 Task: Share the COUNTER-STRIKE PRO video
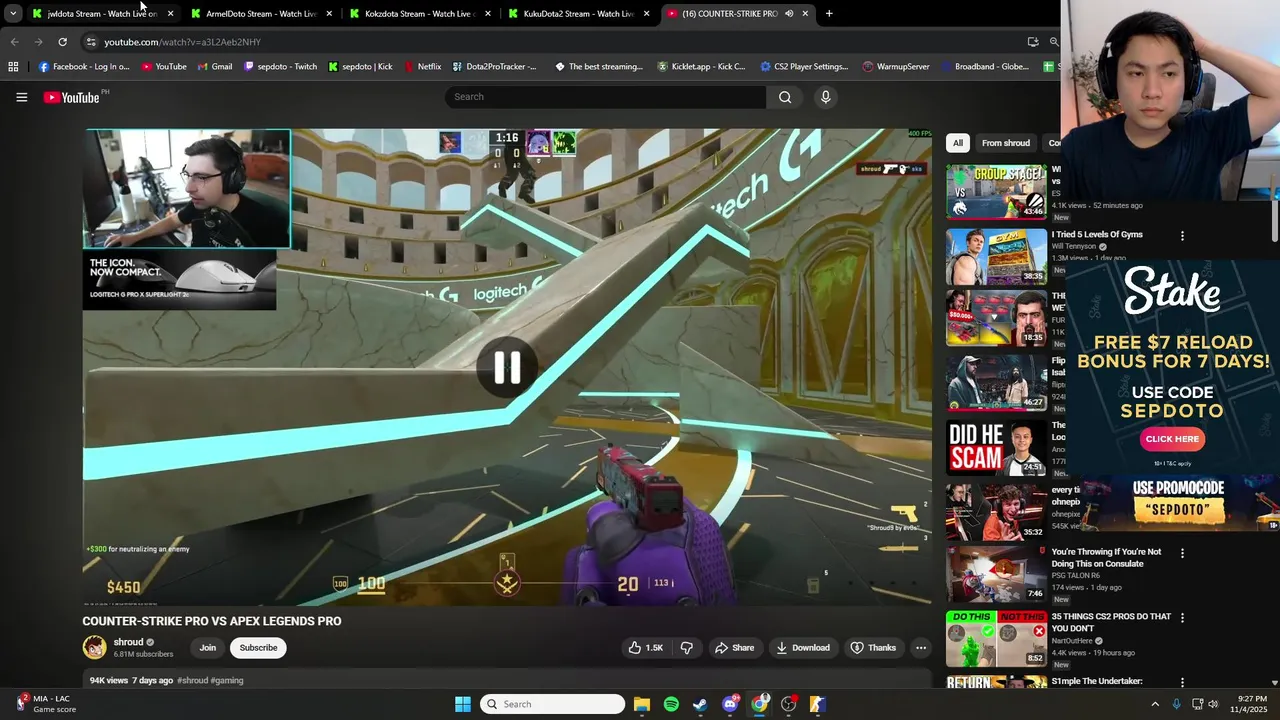tap(734, 648)
